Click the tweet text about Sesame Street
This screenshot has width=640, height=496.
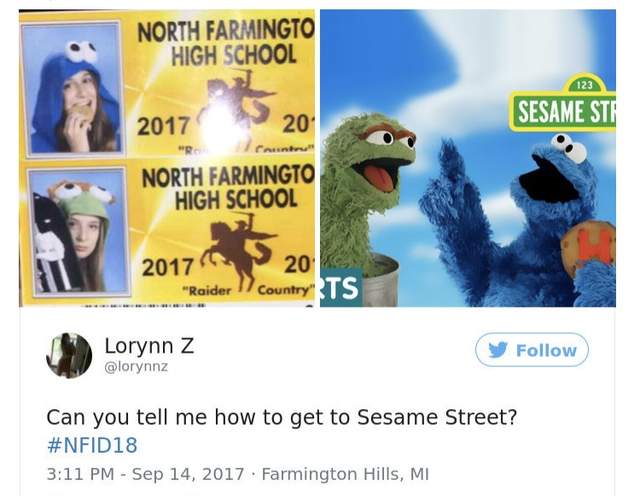[282, 417]
